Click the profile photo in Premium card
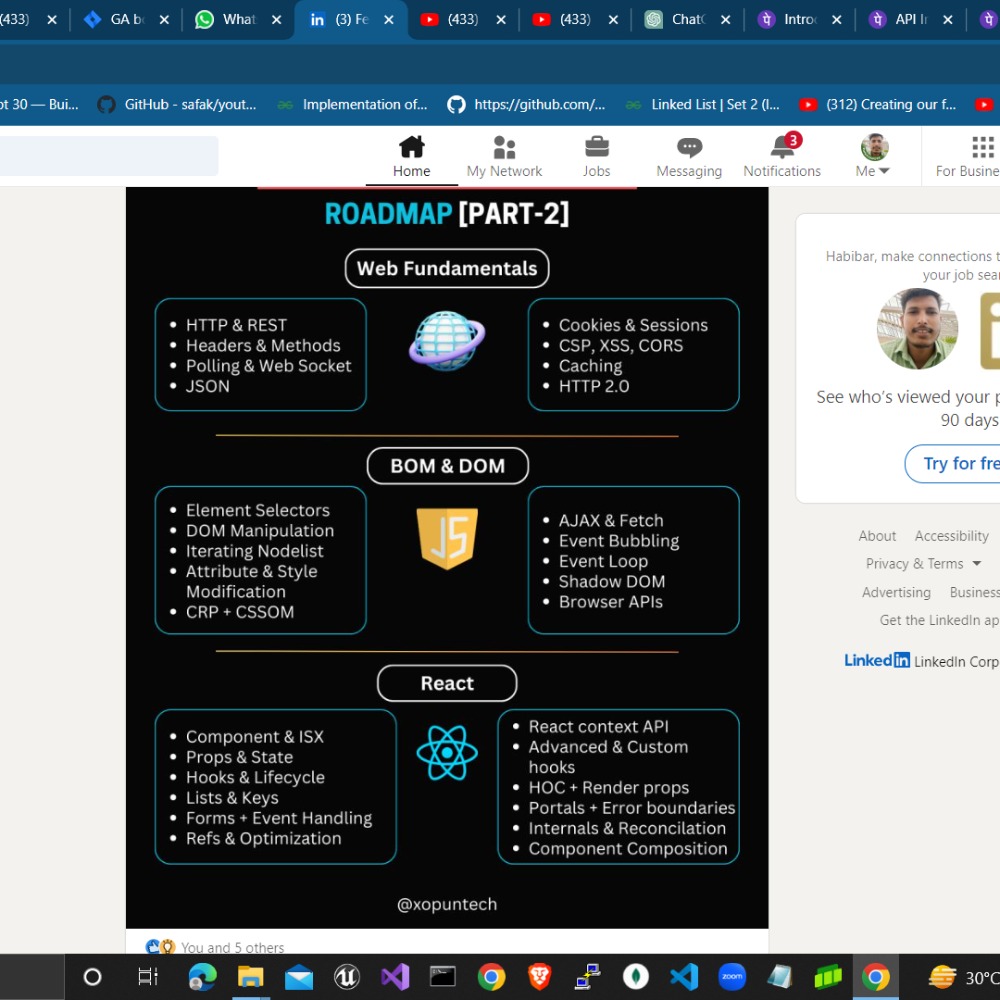1000x1000 pixels. coord(917,328)
